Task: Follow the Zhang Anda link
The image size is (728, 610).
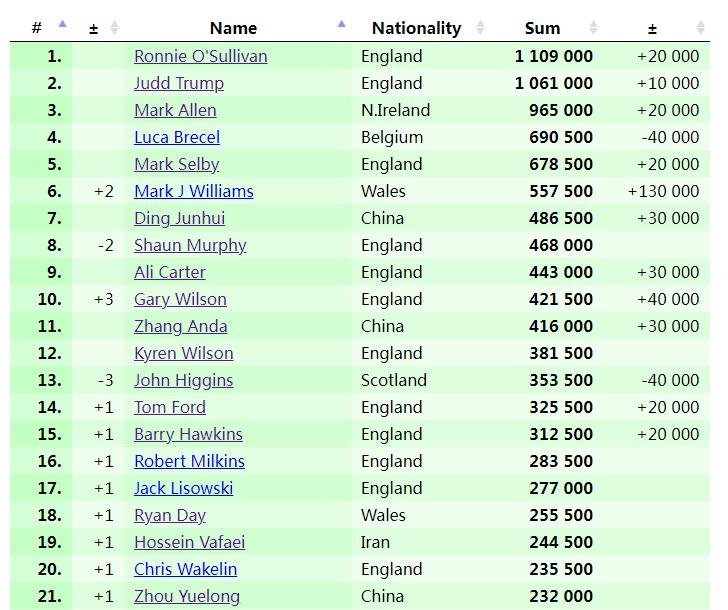Action: point(181,326)
